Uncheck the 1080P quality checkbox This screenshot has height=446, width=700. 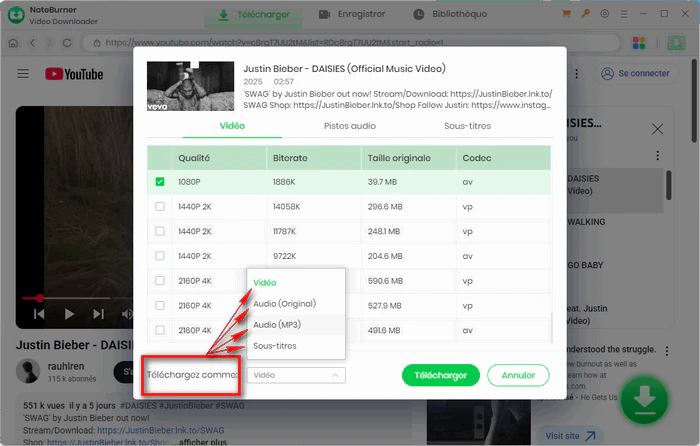pyautogui.click(x=160, y=182)
